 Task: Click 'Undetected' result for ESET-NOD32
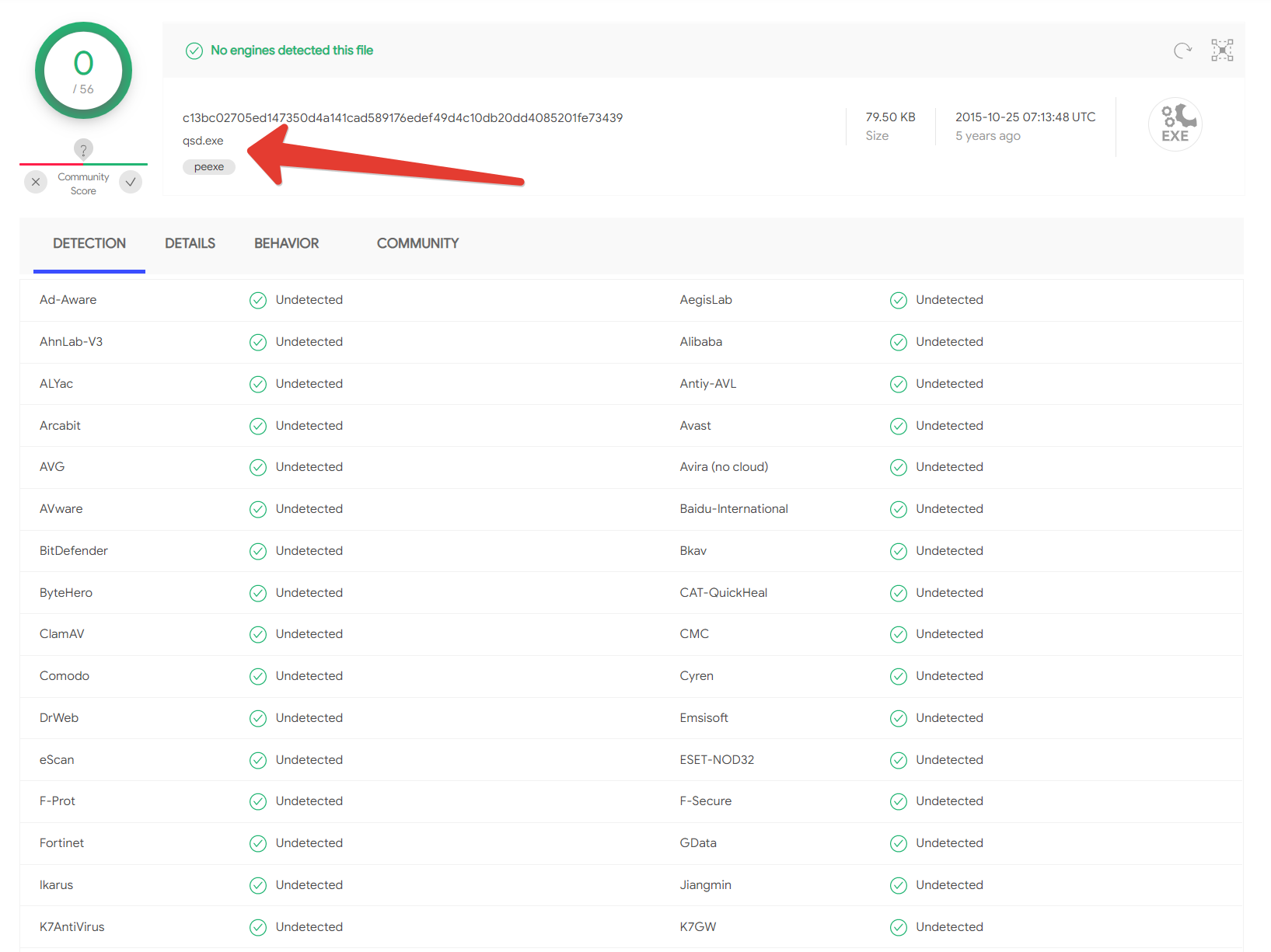click(x=949, y=760)
